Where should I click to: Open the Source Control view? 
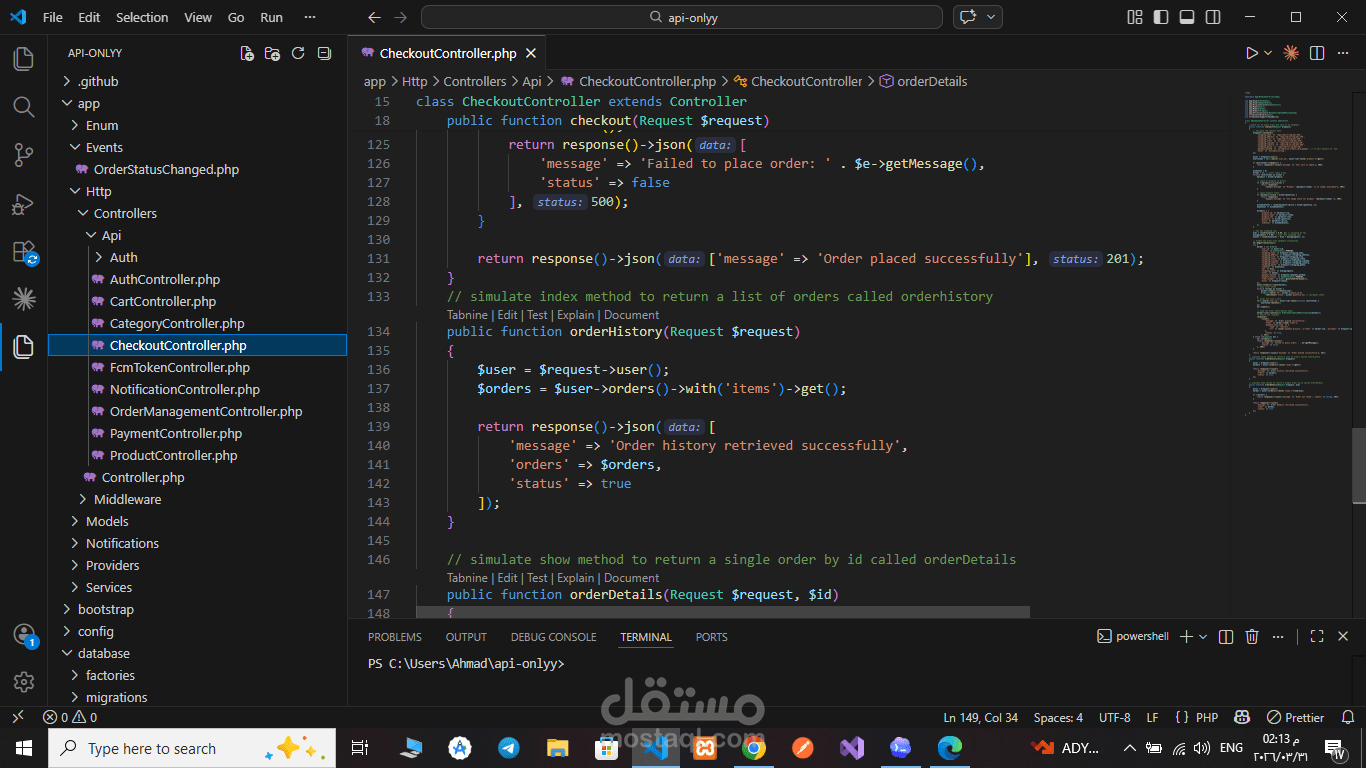(x=23, y=153)
